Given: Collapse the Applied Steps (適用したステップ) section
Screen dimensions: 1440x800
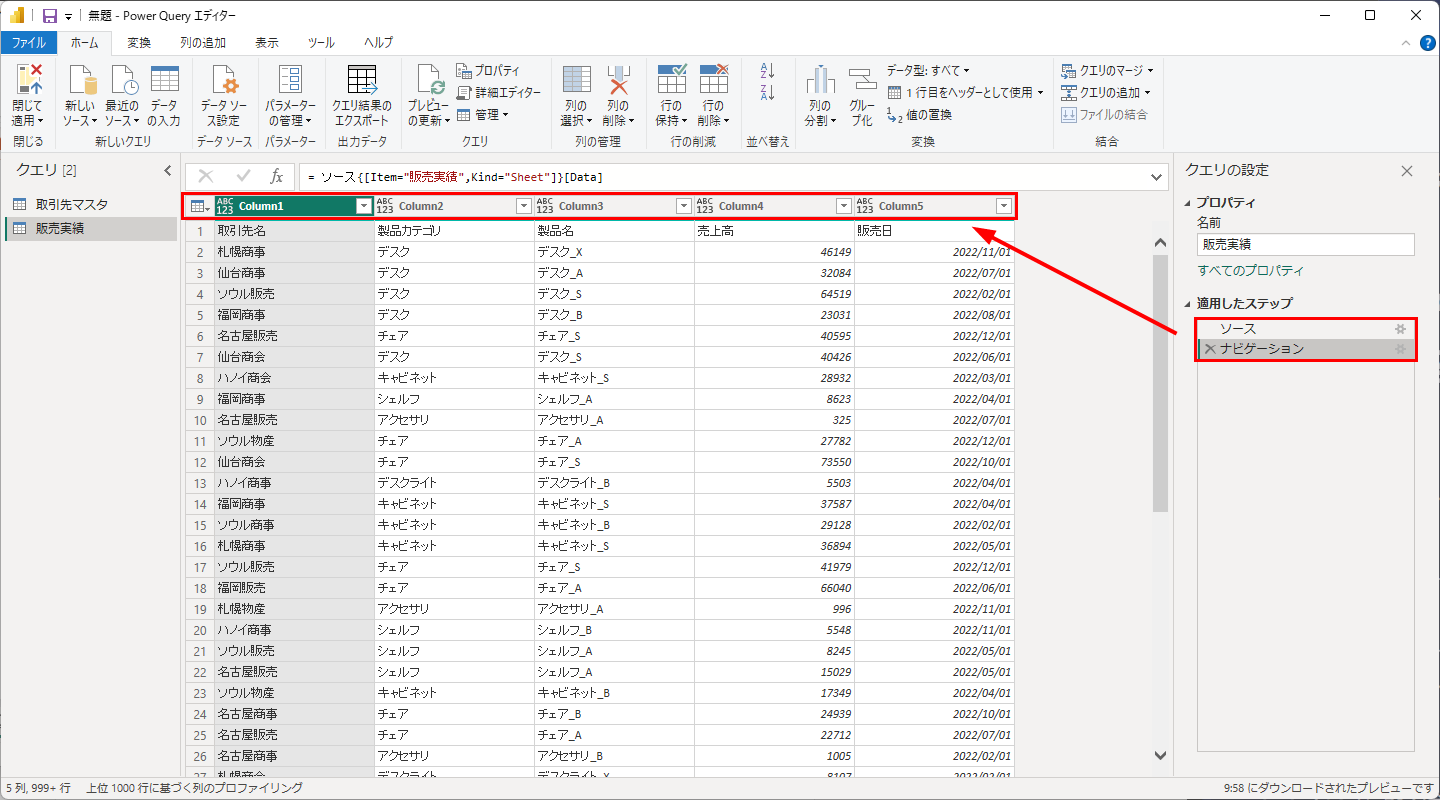Looking at the screenshot, I should tap(1188, 303).
